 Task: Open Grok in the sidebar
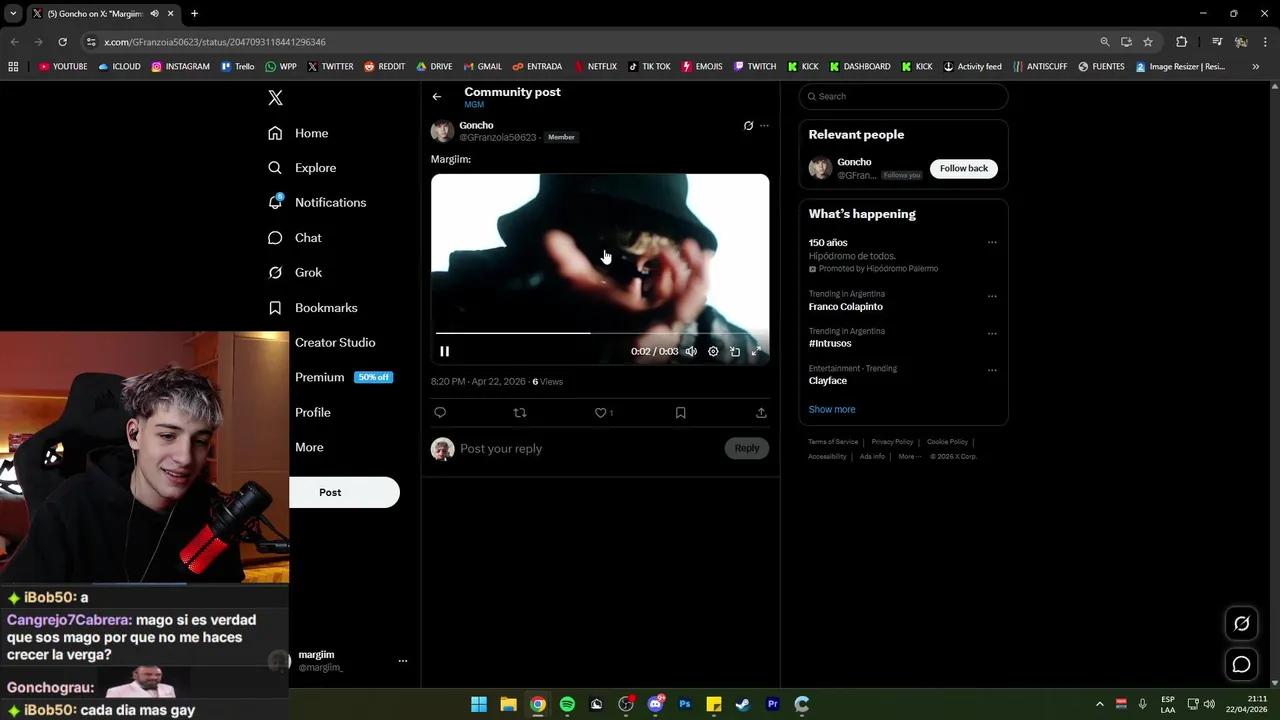[295, 272]
